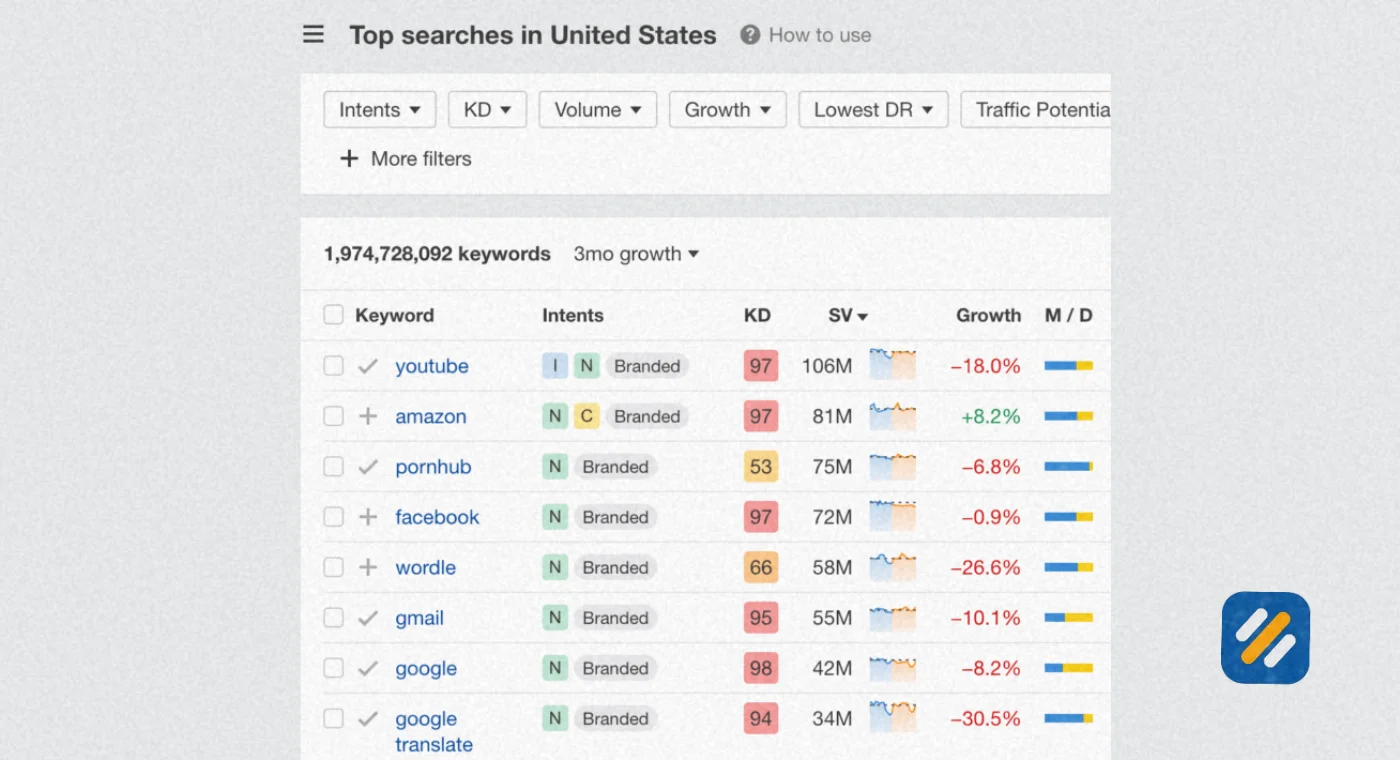
Task: Open the wordle keyword link
Action: pyautogui.click(x=425, y=567)
